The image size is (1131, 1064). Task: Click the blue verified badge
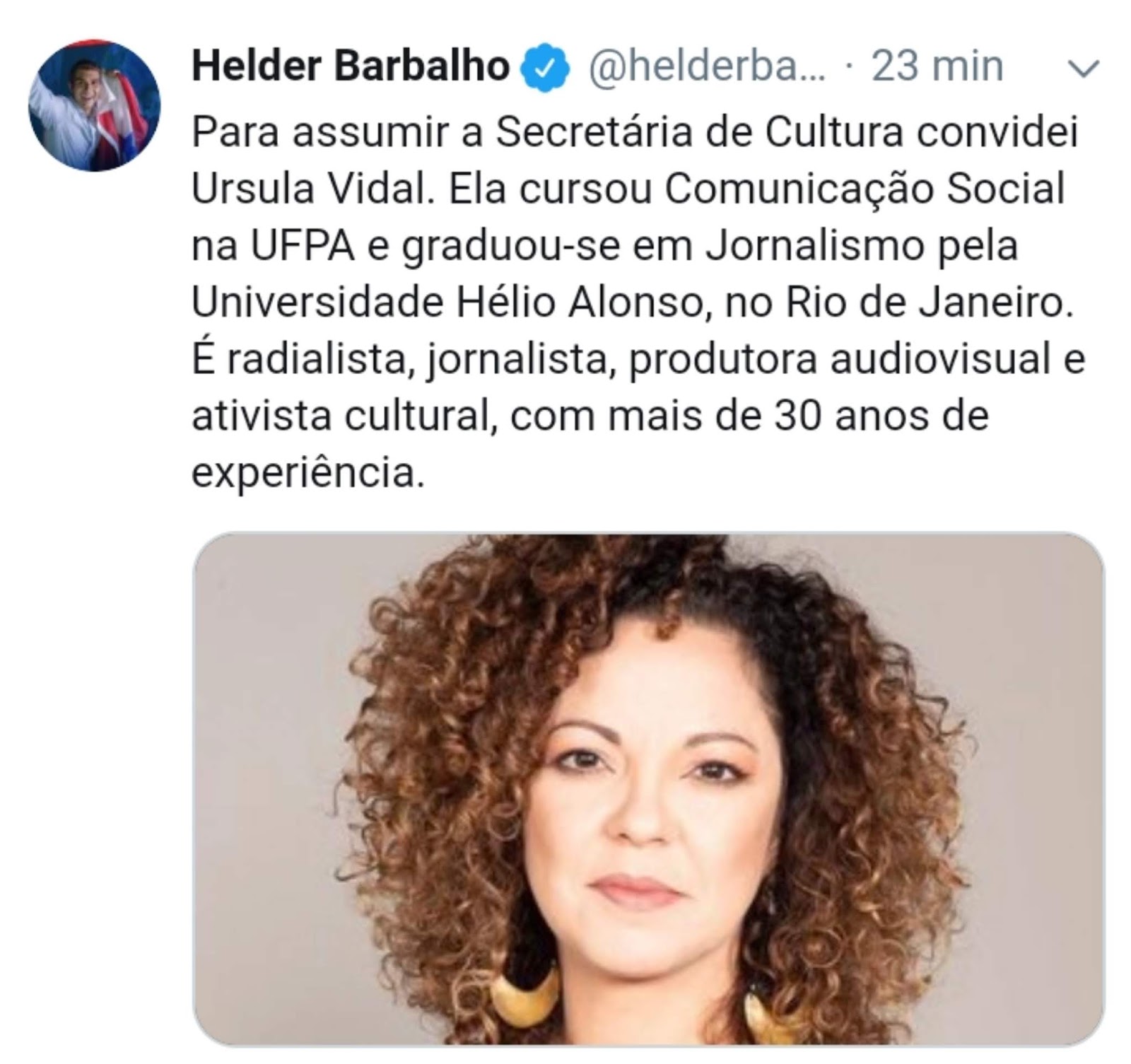(x=544, y=68)
